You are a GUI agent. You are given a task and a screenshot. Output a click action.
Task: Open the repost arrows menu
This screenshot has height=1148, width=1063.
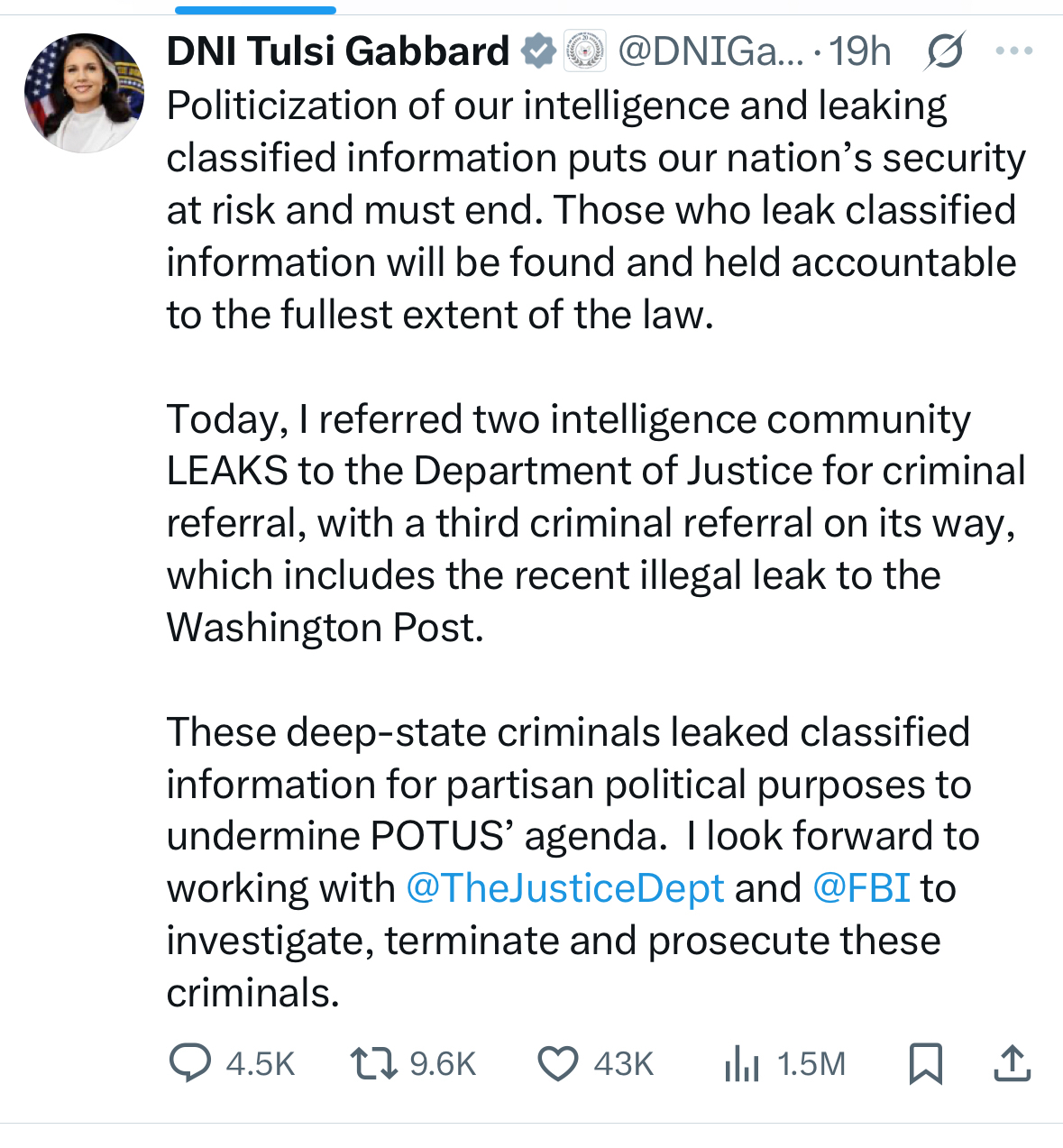coord(373,1062)
